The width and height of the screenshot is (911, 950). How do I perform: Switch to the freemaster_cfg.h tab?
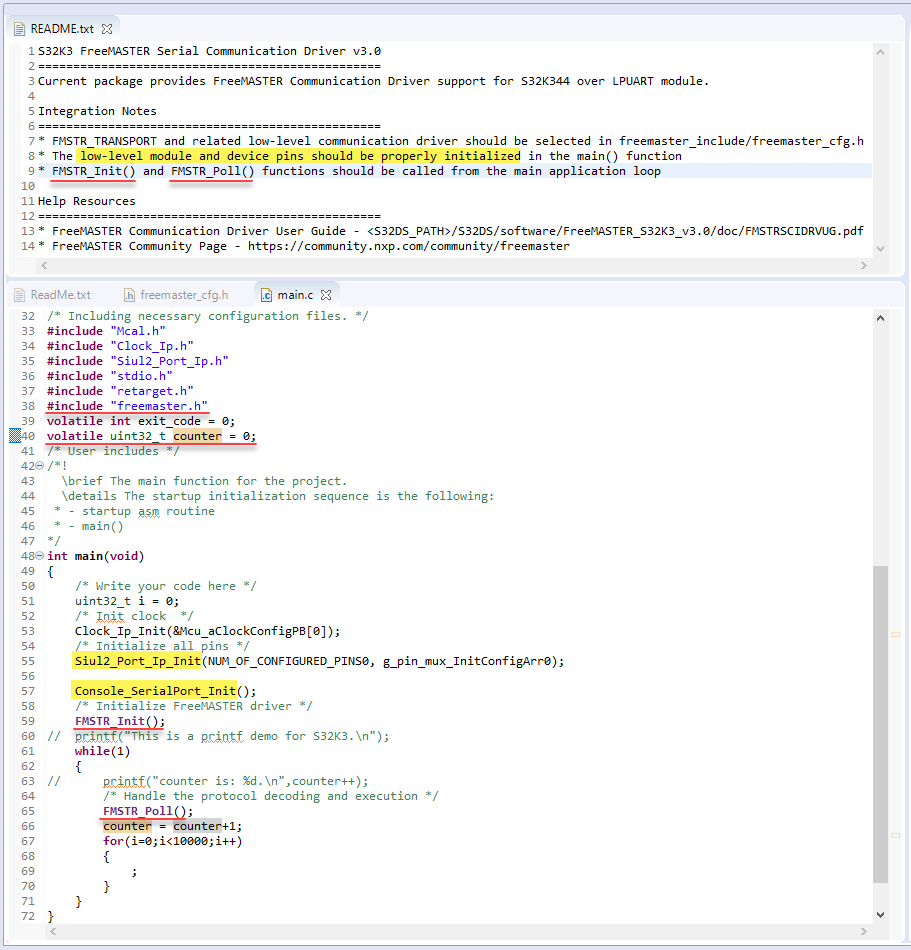[x=185, y=295]
